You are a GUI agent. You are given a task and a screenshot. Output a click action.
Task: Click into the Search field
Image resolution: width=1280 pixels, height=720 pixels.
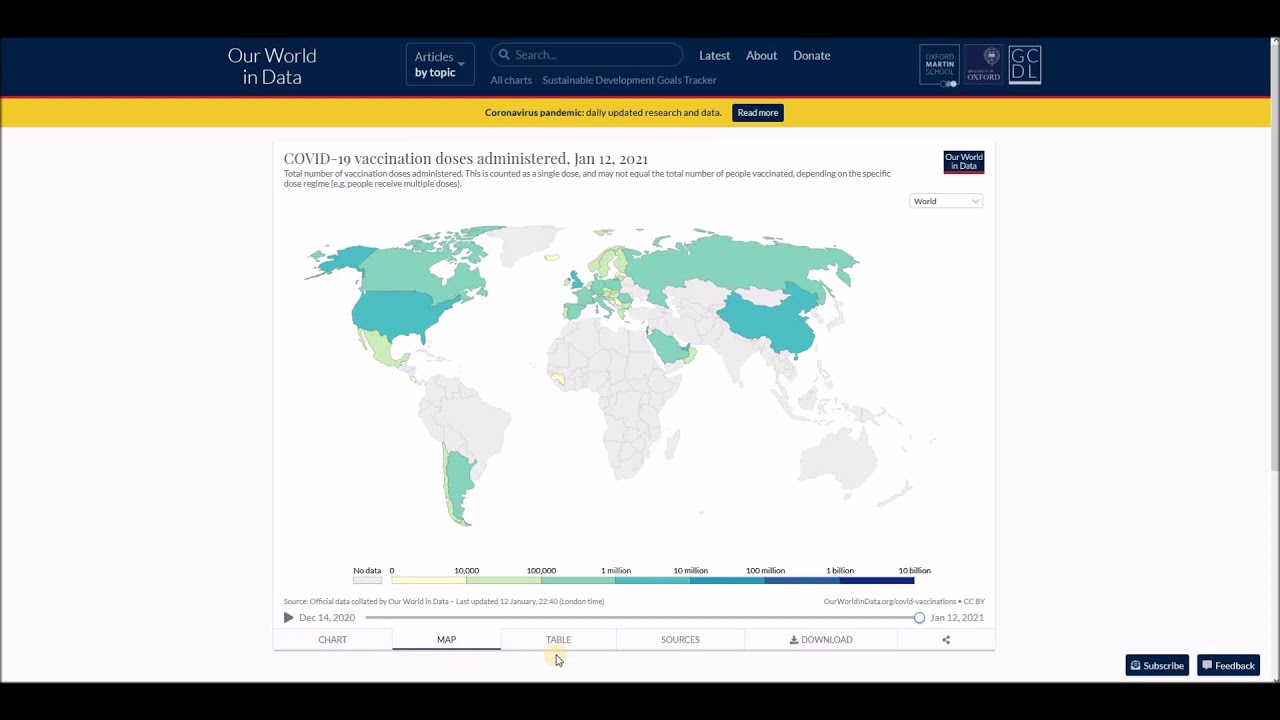[x=595, y=55]
